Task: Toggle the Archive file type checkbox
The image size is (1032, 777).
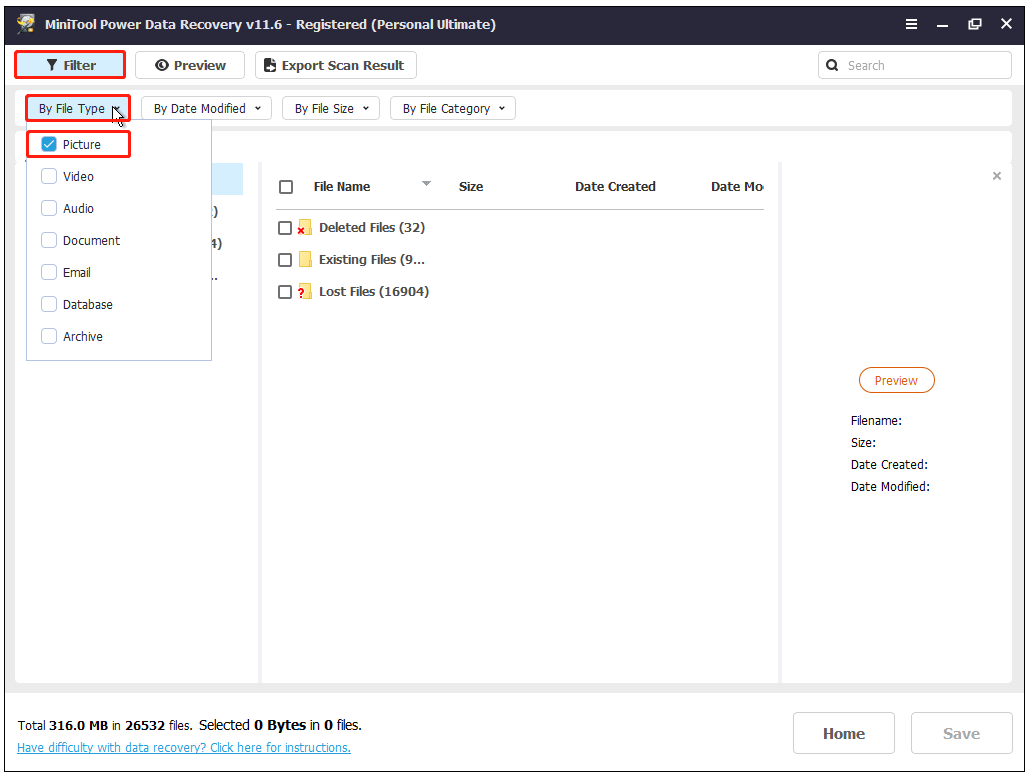Action: pyautogui.click(x=49, y=336)
